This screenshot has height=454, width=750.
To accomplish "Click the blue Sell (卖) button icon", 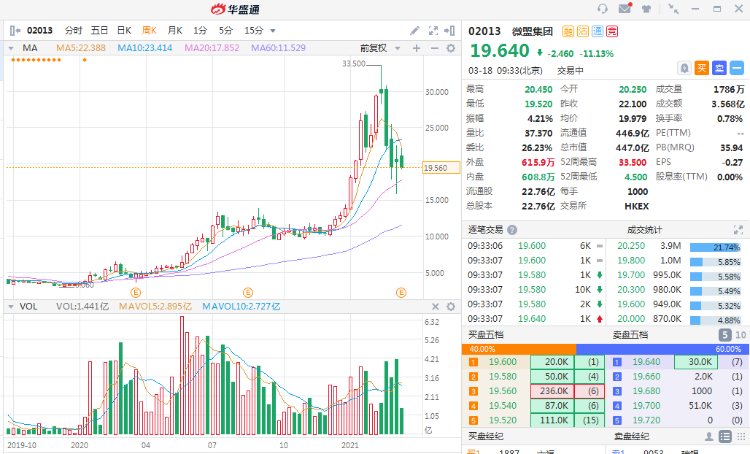I will click(718, 68).
